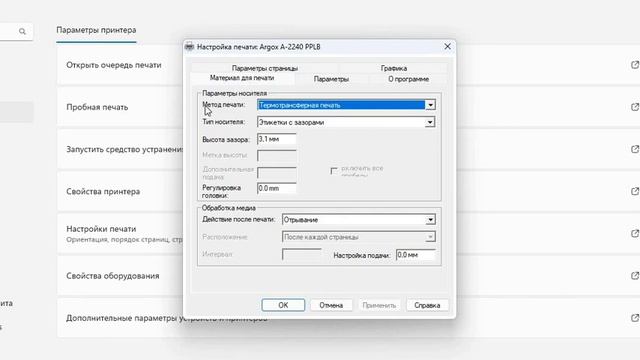640x360 pixels.
Task: Click the Settings search box
Action: pos(16,31)
